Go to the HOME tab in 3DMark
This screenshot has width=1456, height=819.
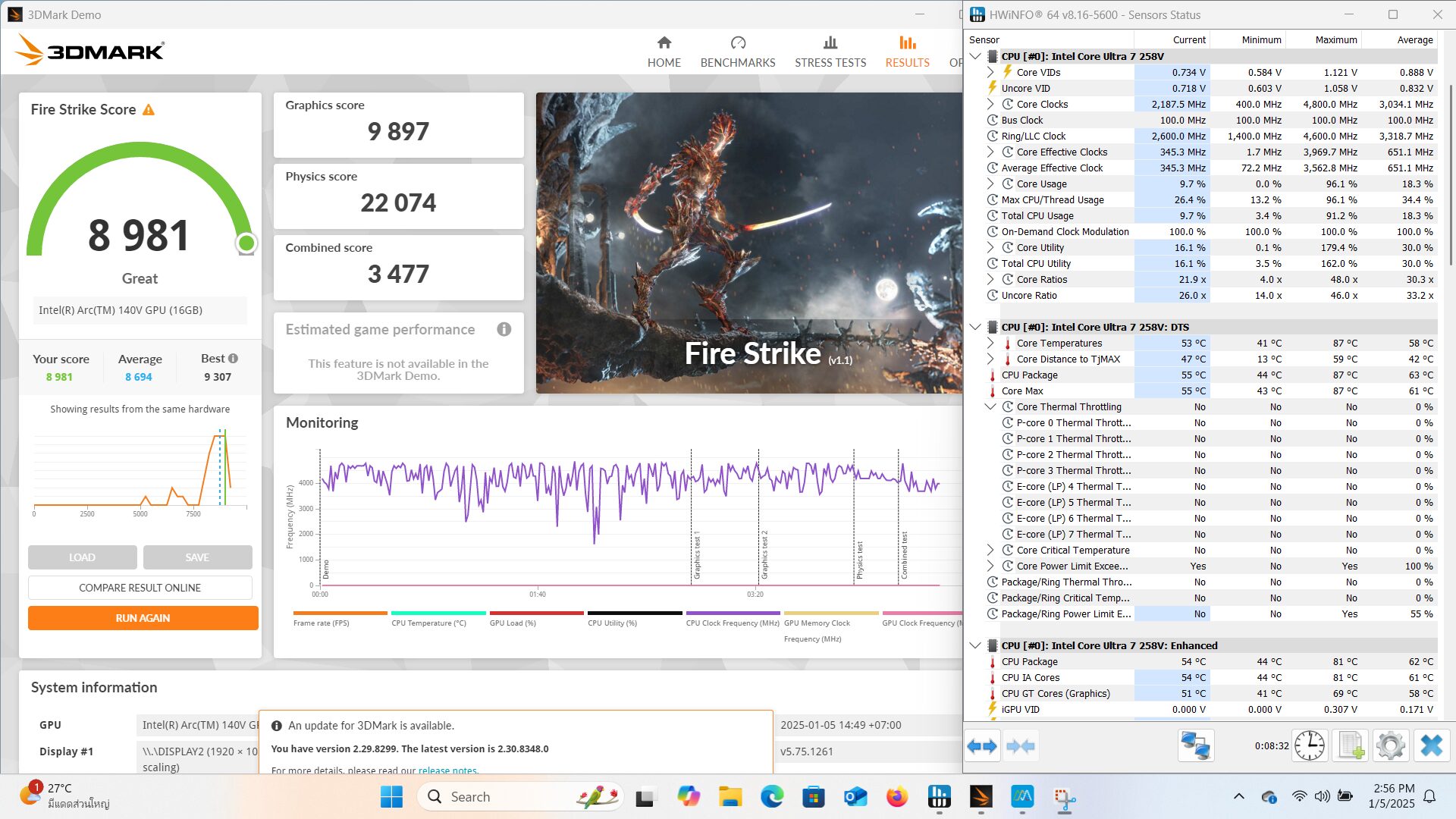click(664, 52)
